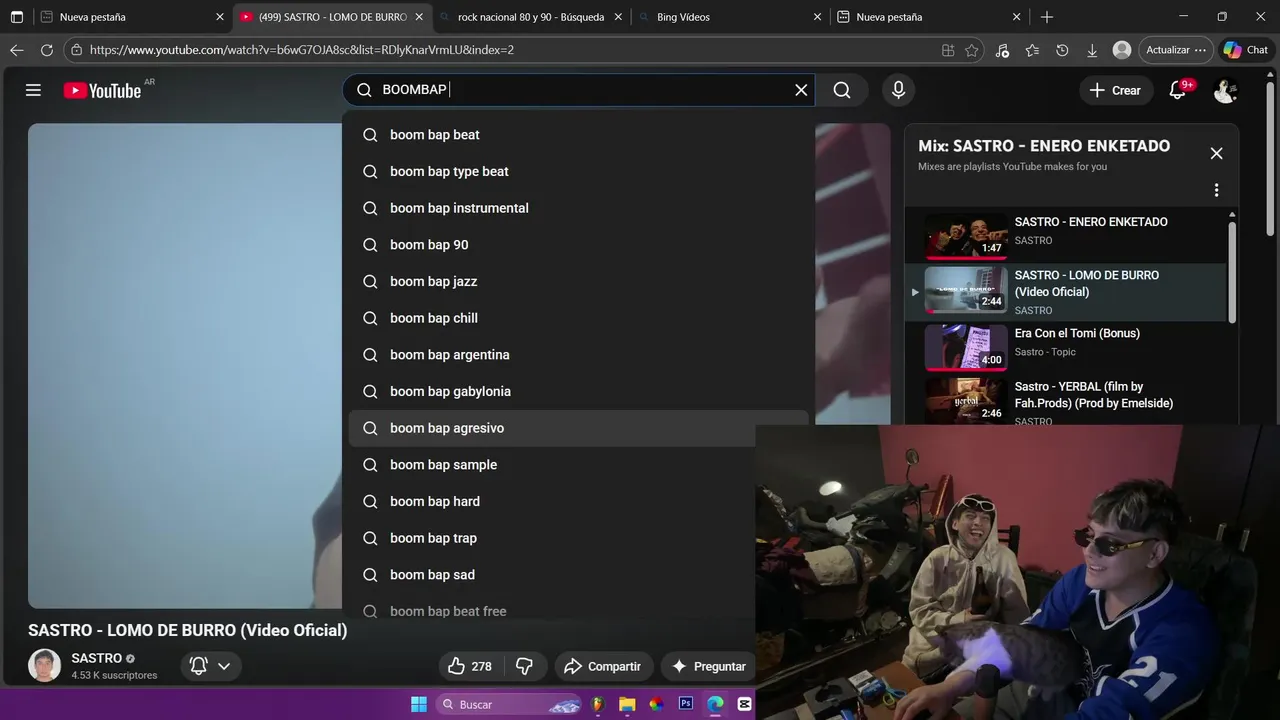1280x720 pixels.
Task: Choose suggestion "boom bap gabylonia"
Action: pos(578,391)
